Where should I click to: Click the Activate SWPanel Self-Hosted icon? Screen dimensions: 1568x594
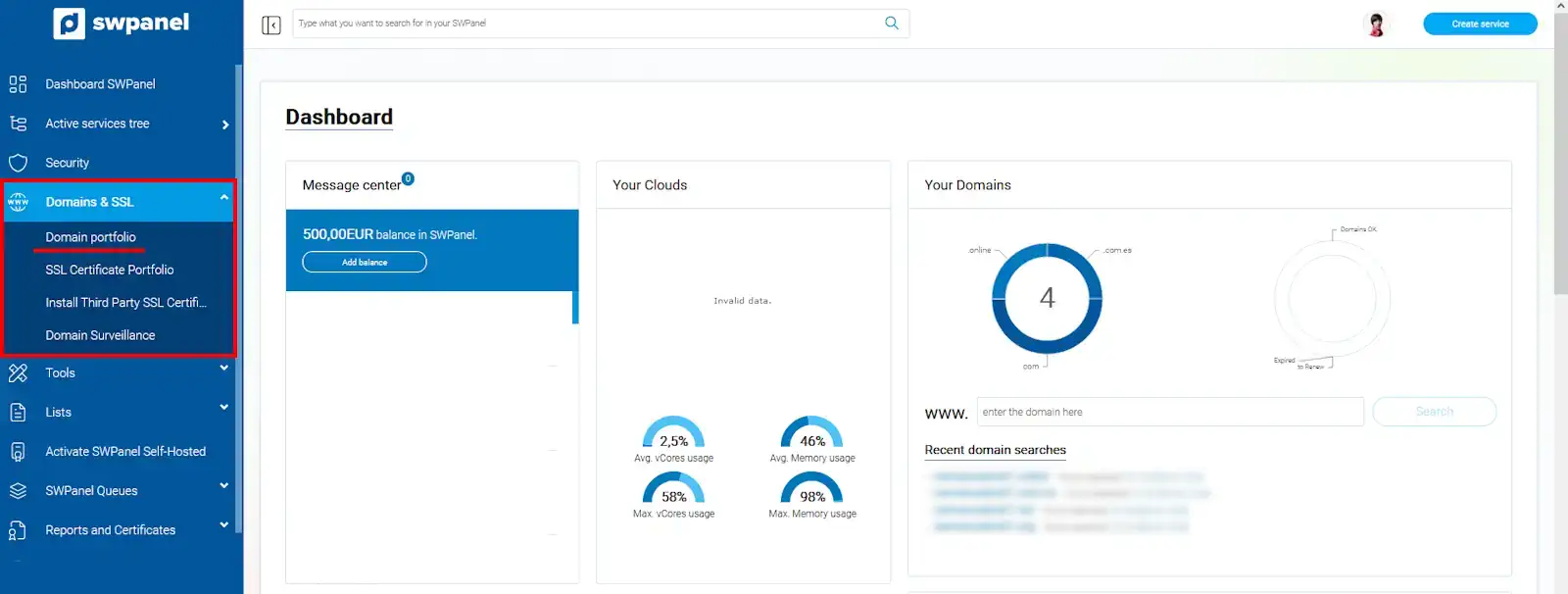[18, 452]
